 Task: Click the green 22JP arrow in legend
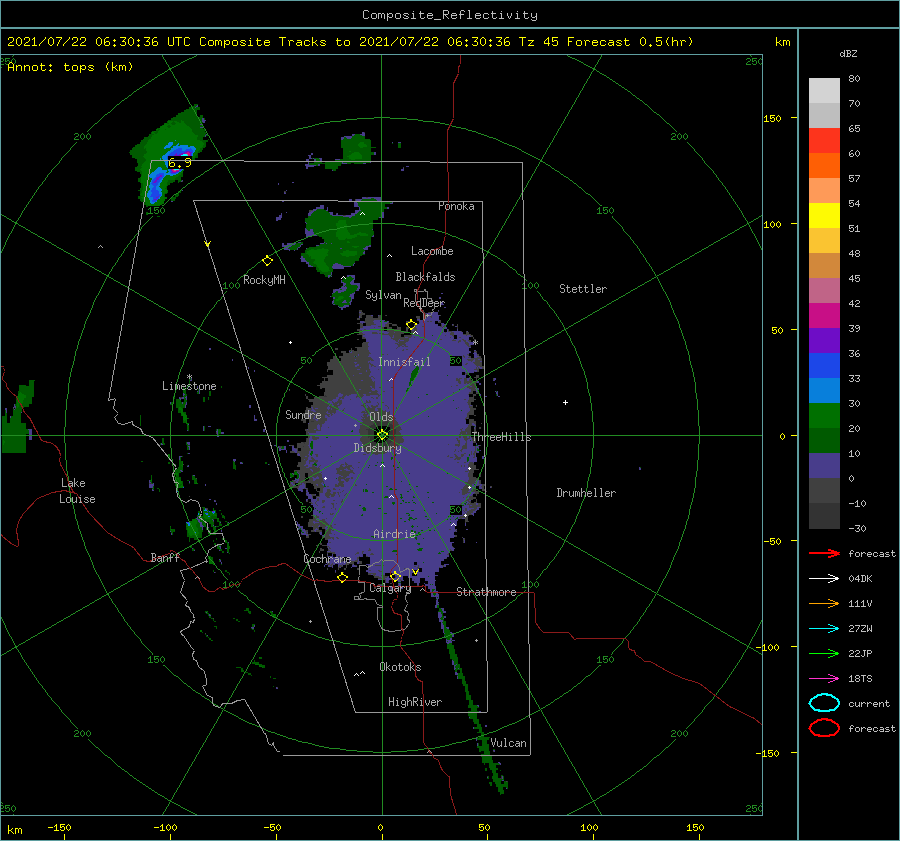click(824, 653)
